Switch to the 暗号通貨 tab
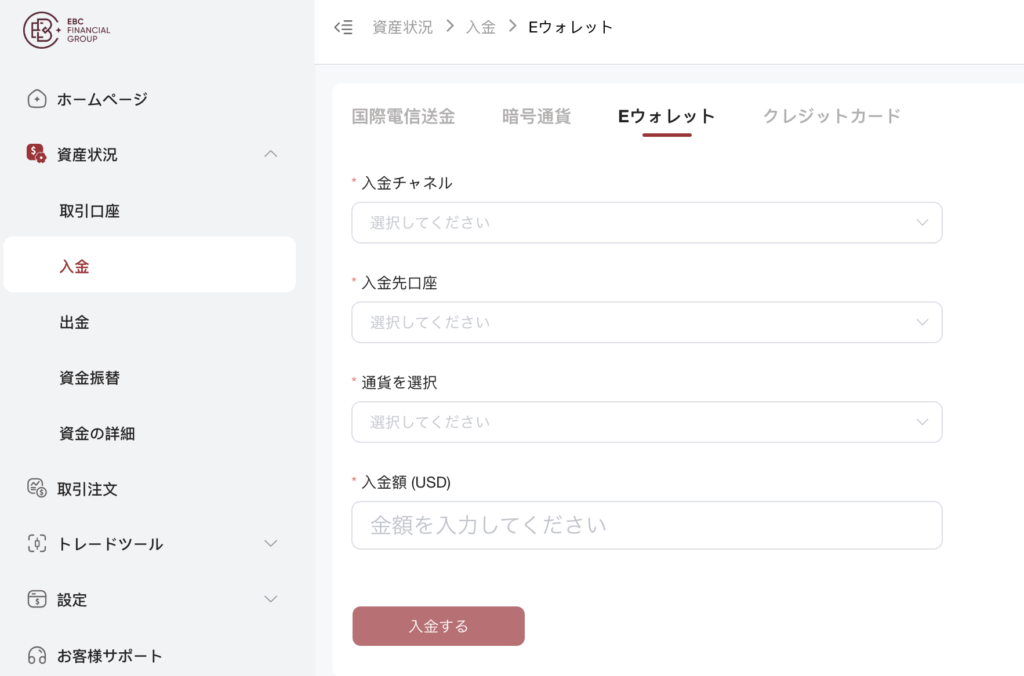This screenshot has width=1024, height=676. pyautogui.click(x=536, y=116)
